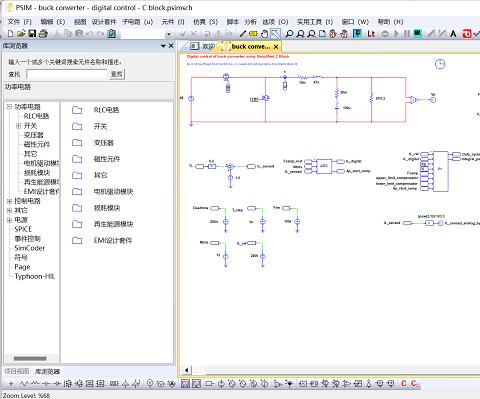
Task: Pause the simulation
Action: tap(407, 34)
